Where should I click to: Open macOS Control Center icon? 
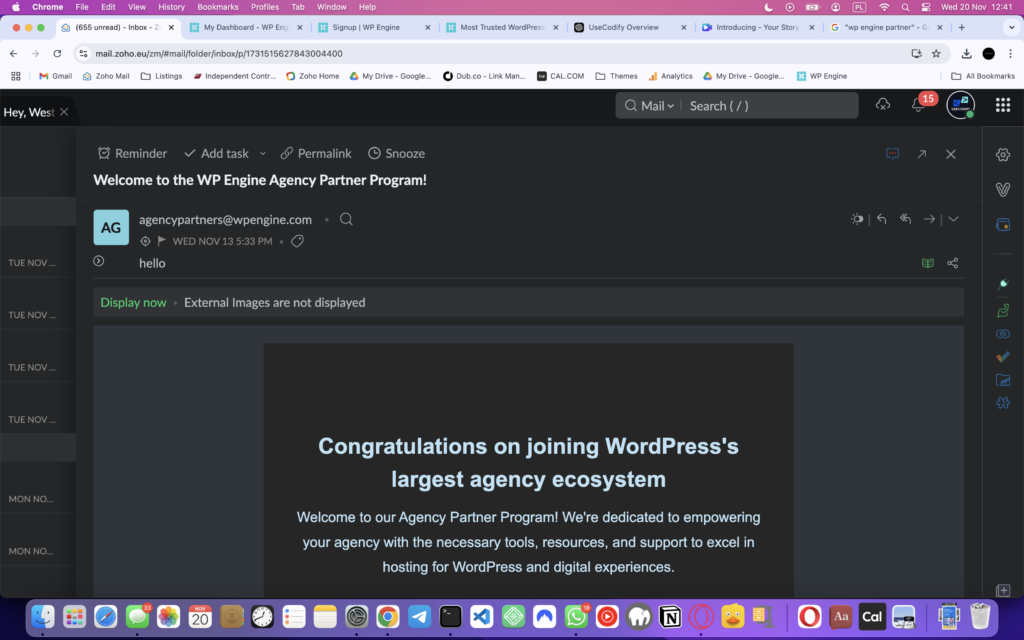[x=926, y=7]
